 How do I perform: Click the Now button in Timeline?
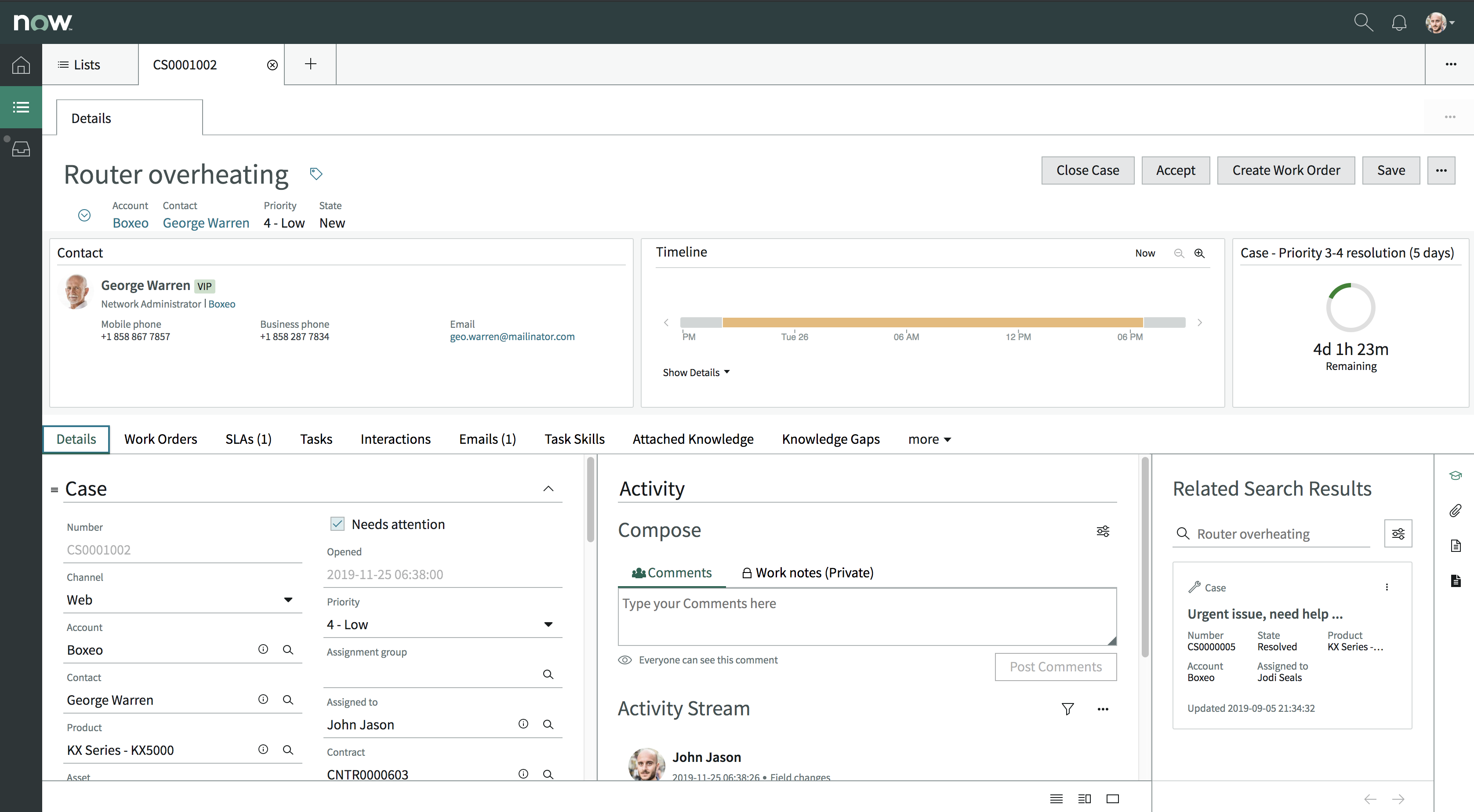(1145, 253)
